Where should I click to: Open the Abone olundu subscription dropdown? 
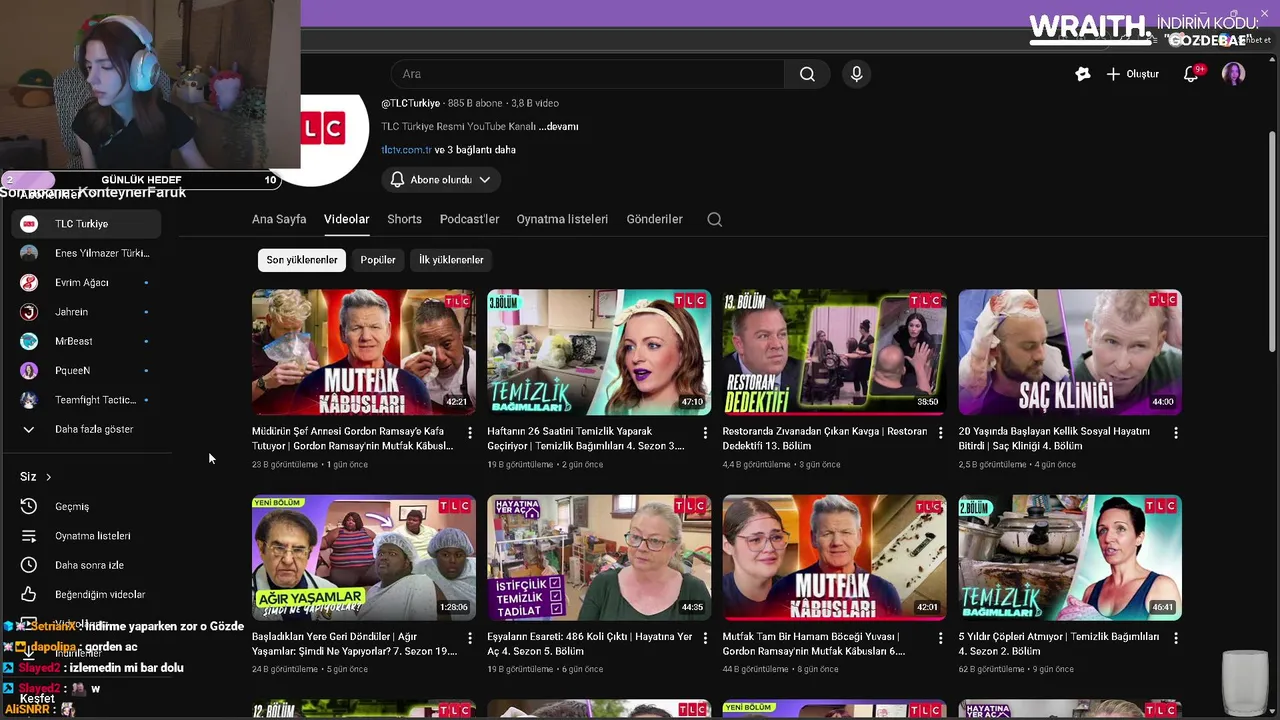pyautogui.click(x=441, y=180)
